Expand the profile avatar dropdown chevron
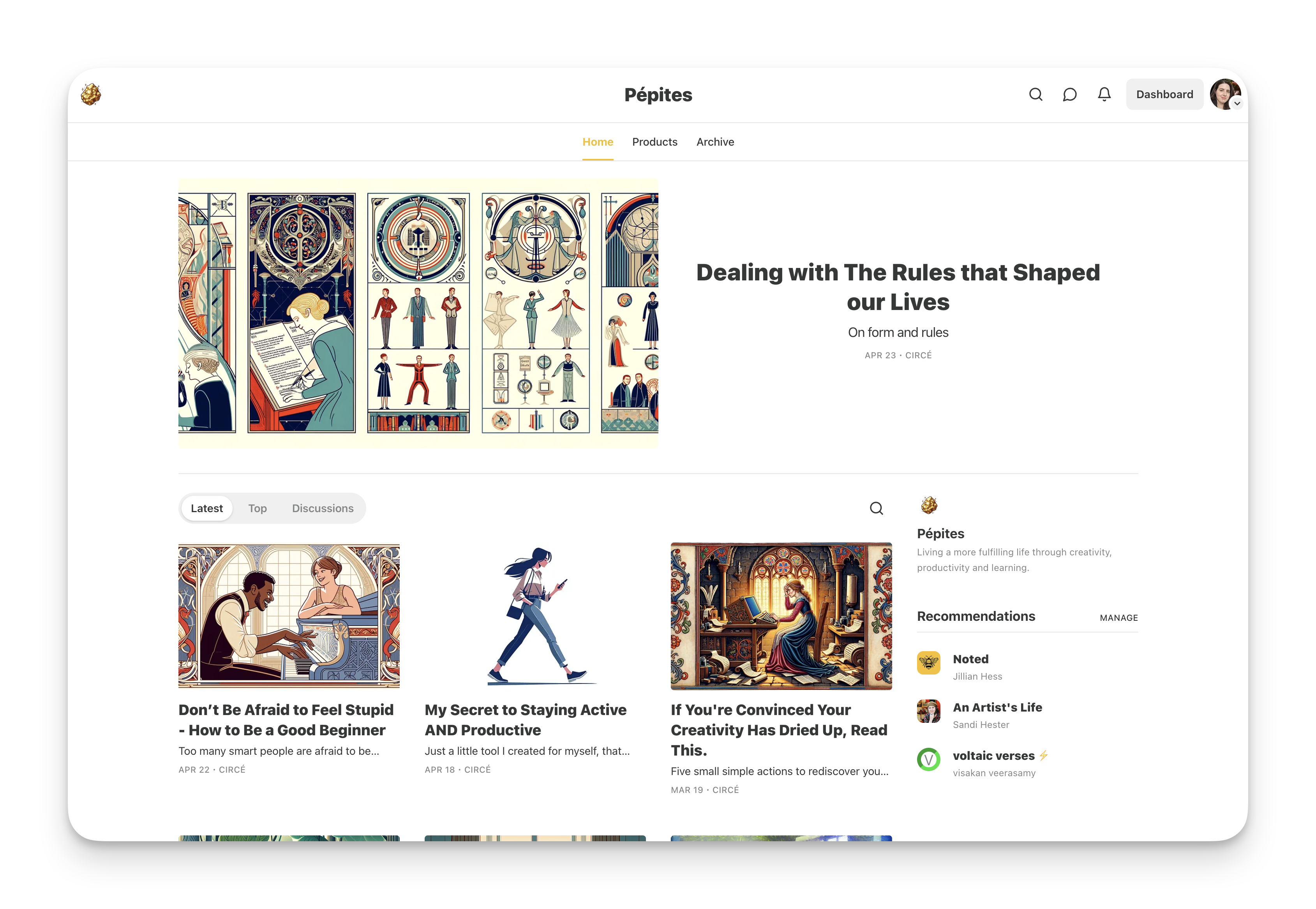The width and height of the screenshot is (1316, 909). tap(1237, 104)
